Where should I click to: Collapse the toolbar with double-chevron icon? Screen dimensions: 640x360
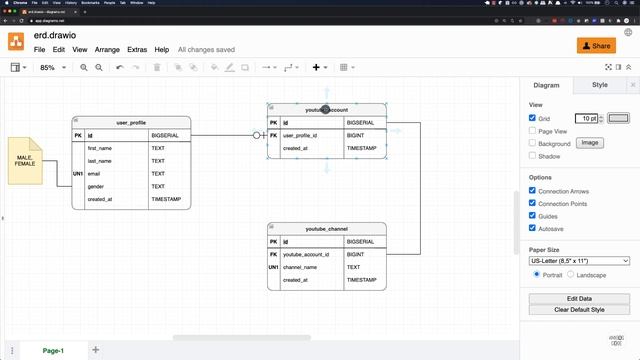point(629,67)
